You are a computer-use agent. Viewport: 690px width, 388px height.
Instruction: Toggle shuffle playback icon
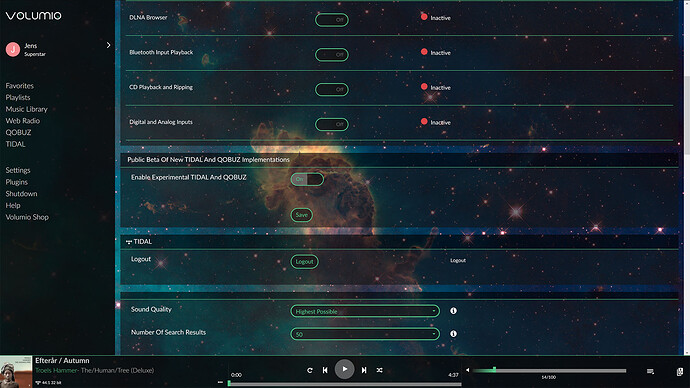379,370
